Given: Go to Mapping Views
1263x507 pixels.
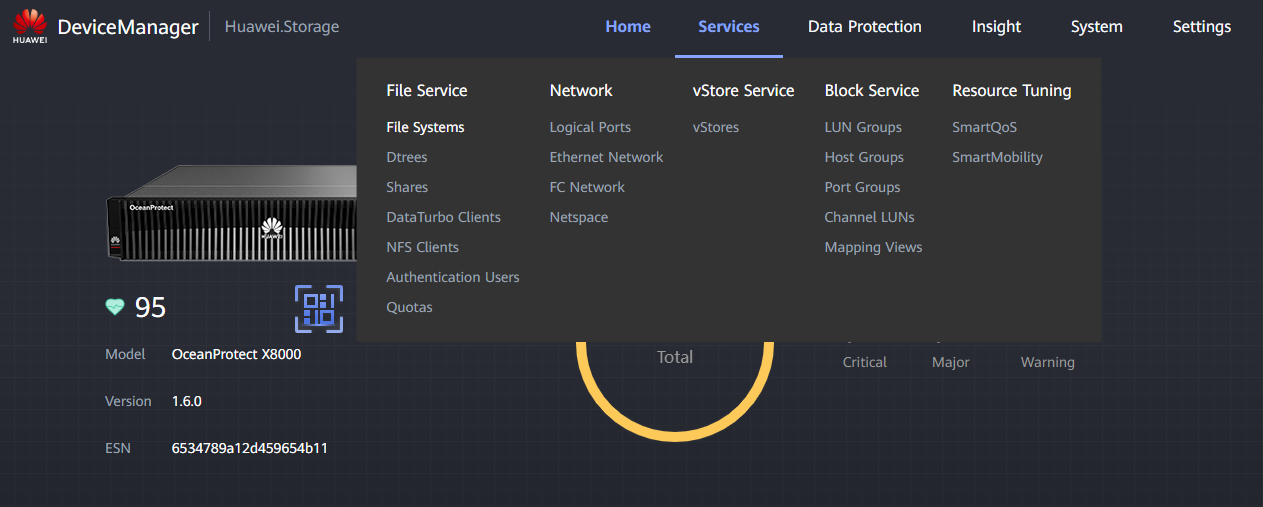Looking at the screenshot, I should pyautogui.click(x=874, y=247).
